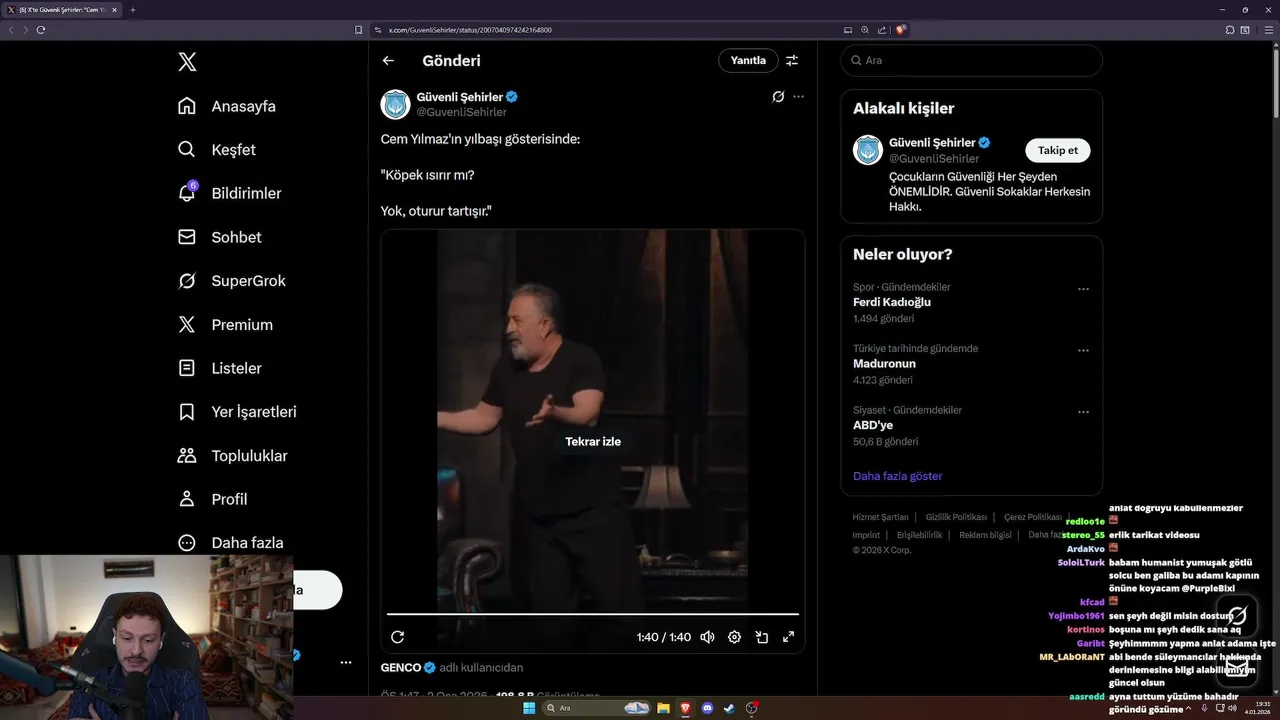This screenshot has height=720, width=1280.
Task: Open Güvenli Şehirler profile from post header
Action: click(460, 97)
